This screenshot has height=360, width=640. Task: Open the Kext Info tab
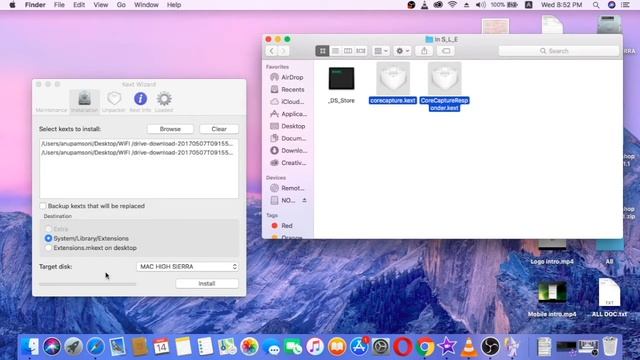coord(140,102)
